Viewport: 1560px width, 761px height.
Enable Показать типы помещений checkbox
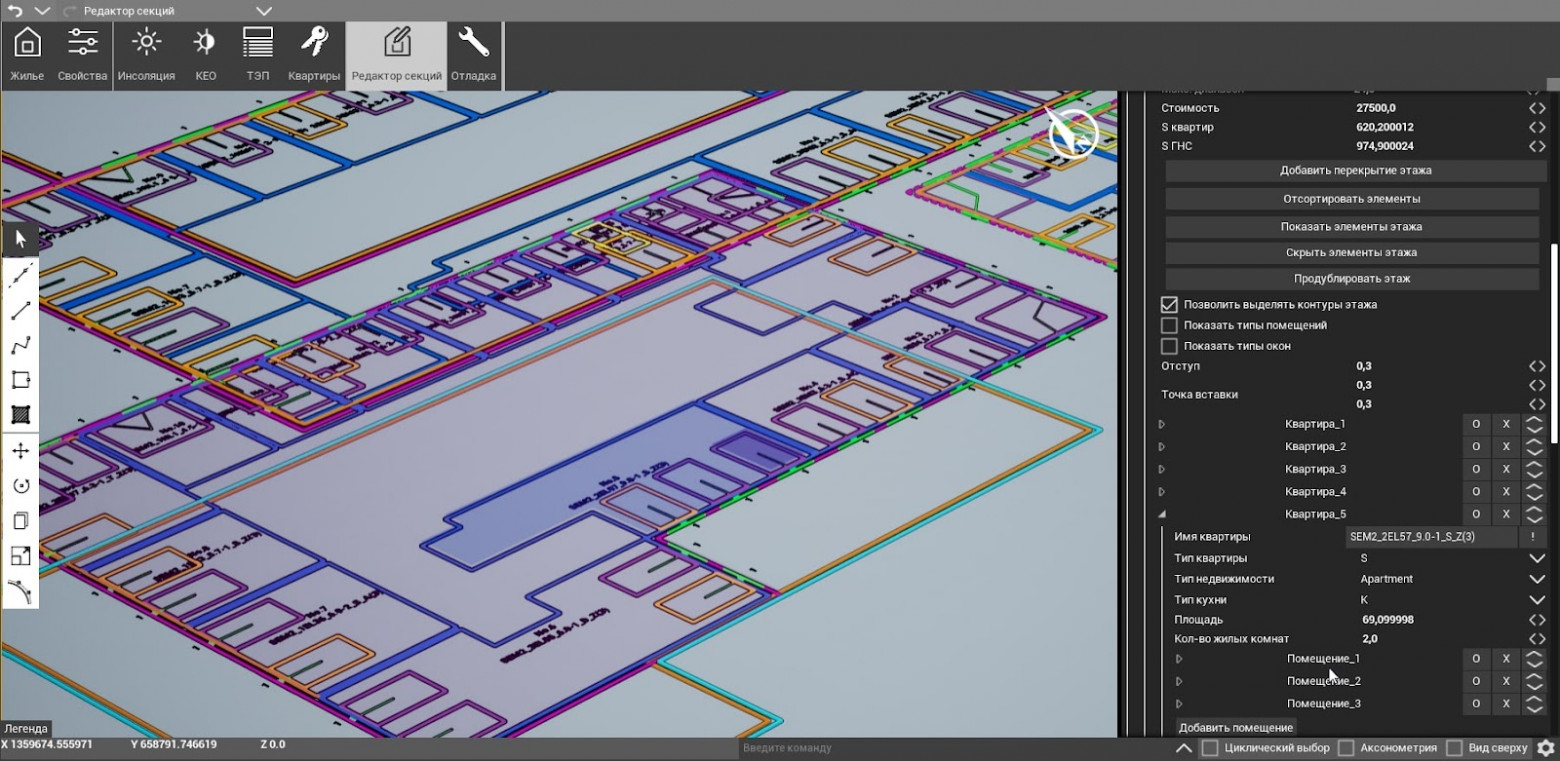click(1169, 325)
